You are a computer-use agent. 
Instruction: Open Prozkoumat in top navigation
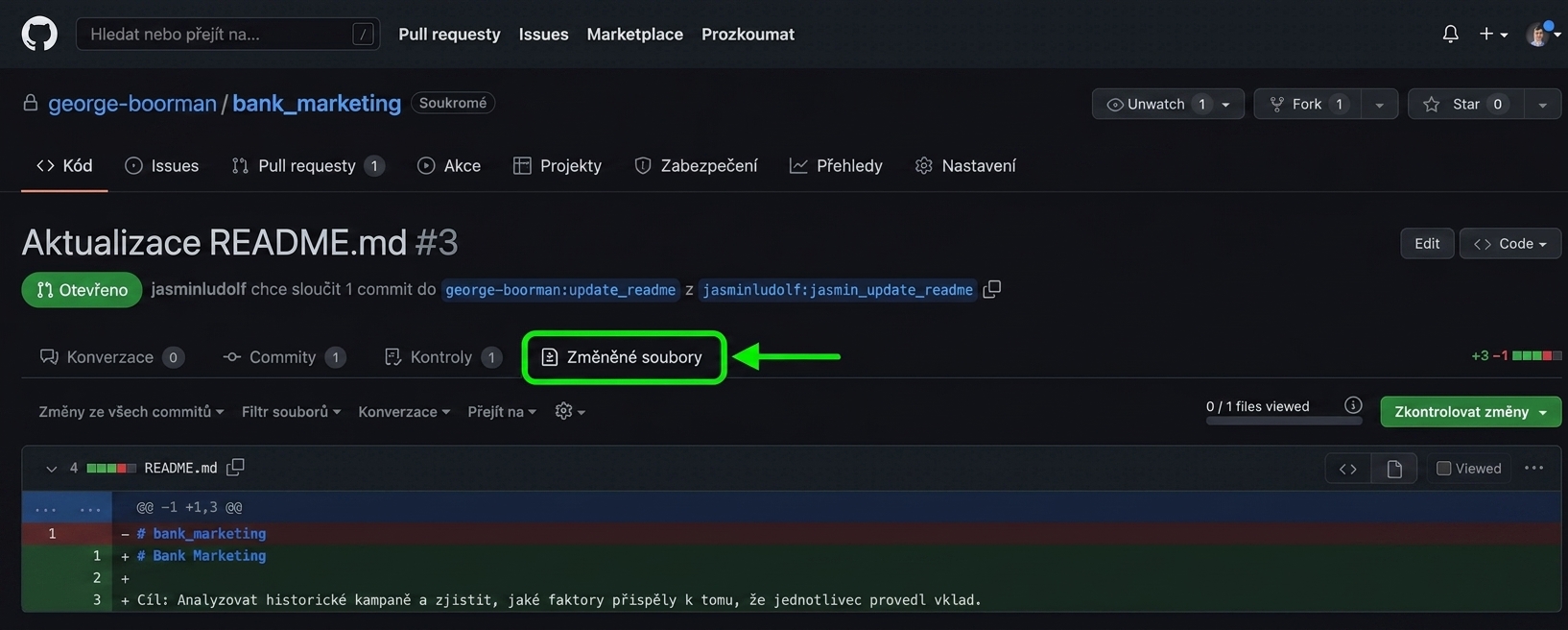[x=748, y=34]
